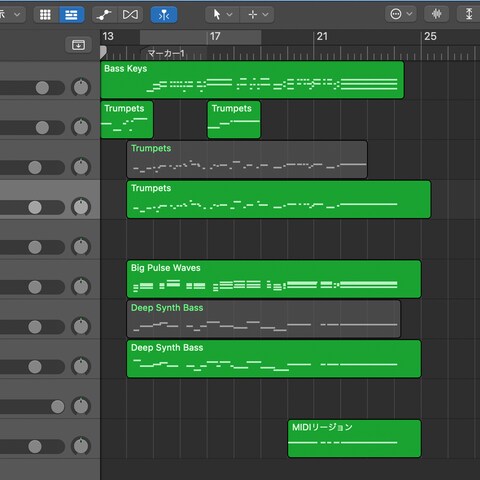This screenshot has height=480, width=480.
Task: Click the global tracks tray icon button
Action: pyautogui.click(x=78, y=45)
